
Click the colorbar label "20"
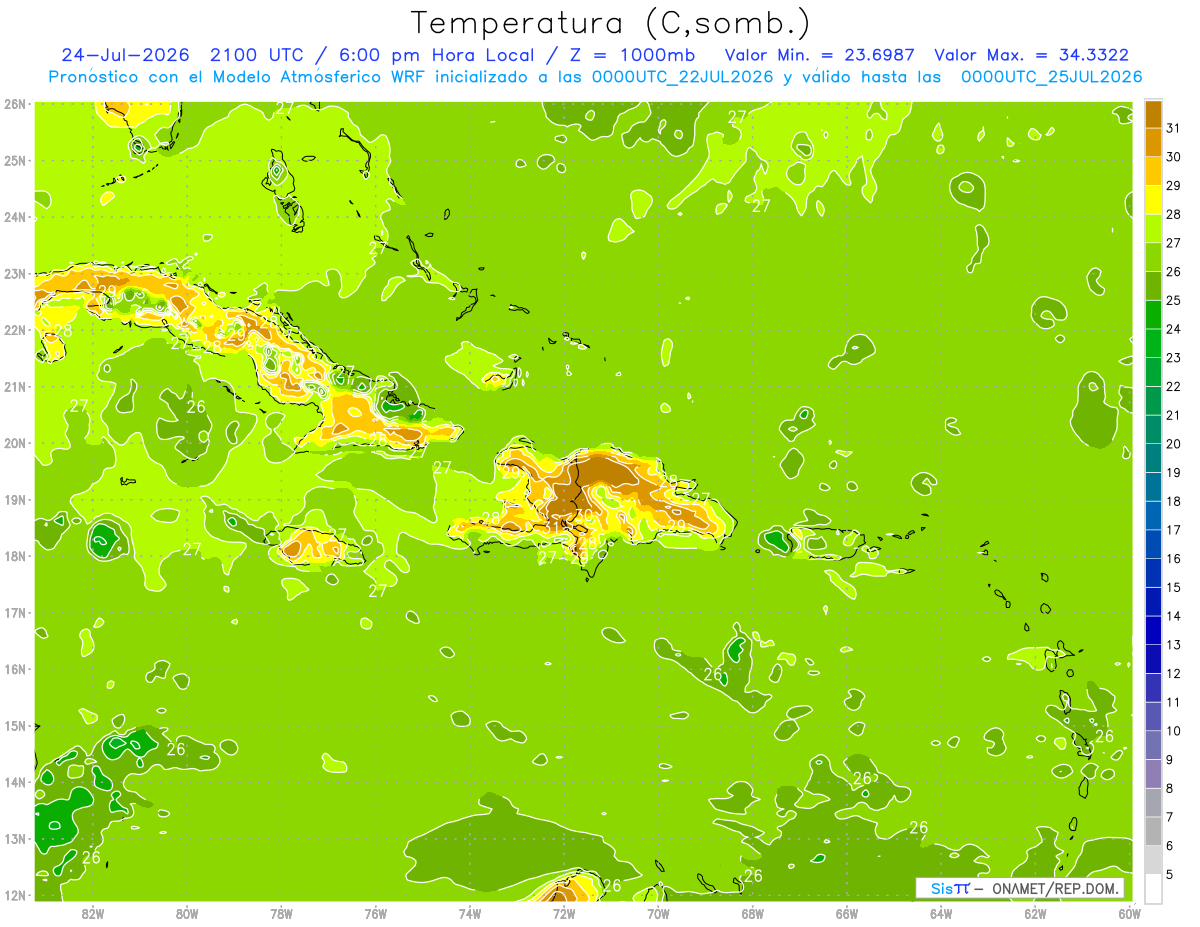[1174, 444]
